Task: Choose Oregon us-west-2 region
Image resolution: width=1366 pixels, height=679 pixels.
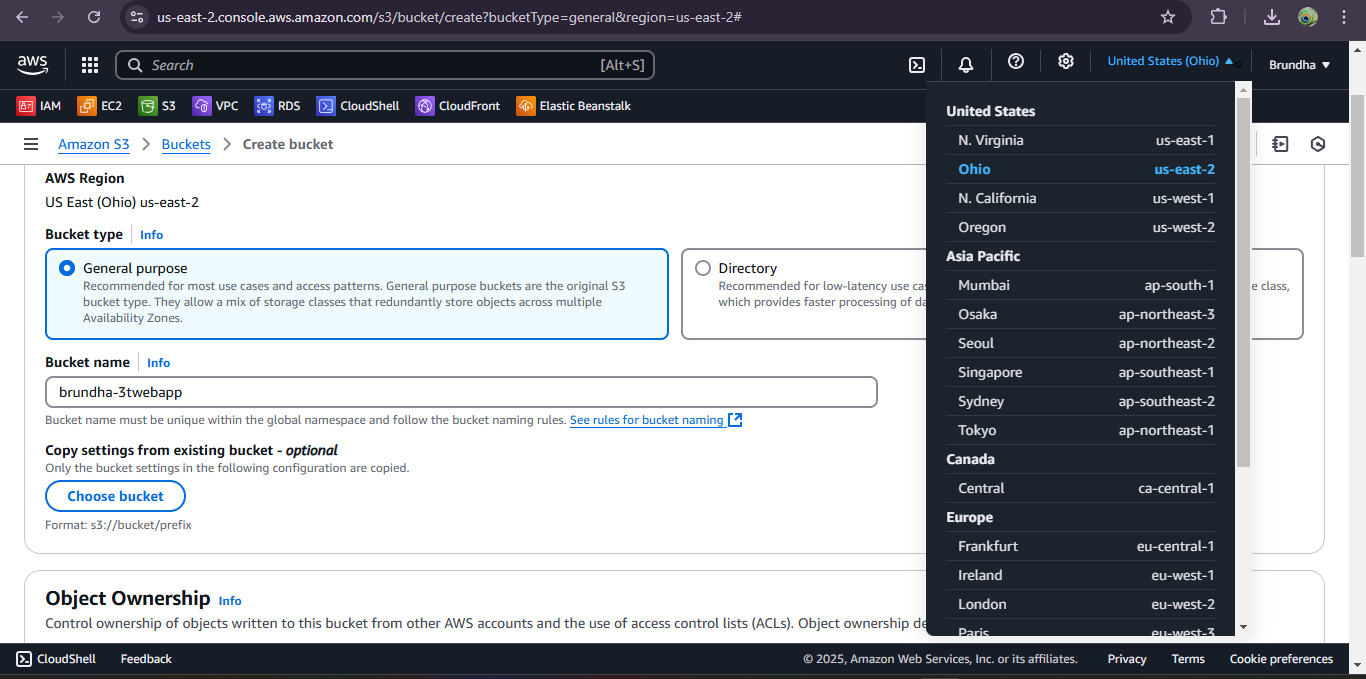Action: (x=1086, y=227)
